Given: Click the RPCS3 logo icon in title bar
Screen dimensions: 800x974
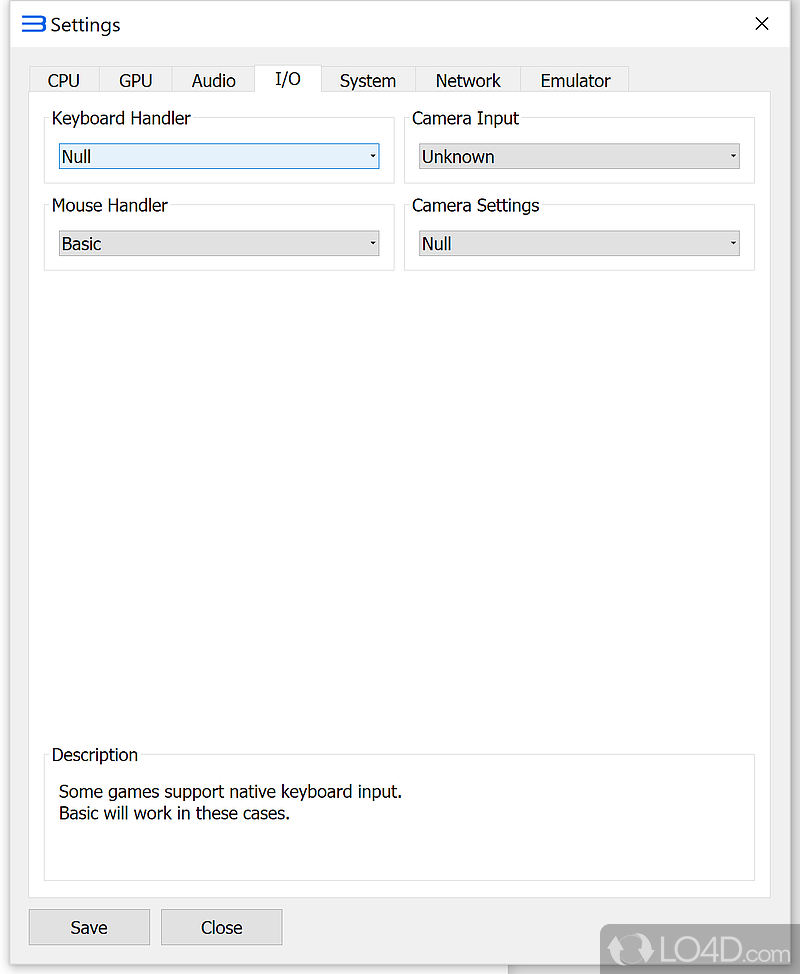Looking at the screenshot, I should [34, 24].
